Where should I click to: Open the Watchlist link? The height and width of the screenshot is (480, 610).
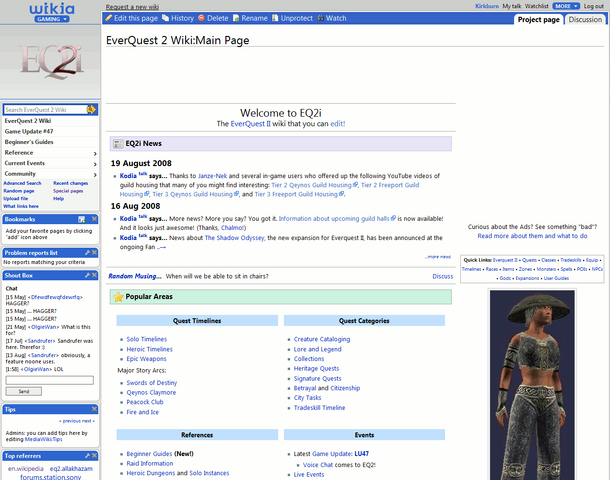click(536, 6)
